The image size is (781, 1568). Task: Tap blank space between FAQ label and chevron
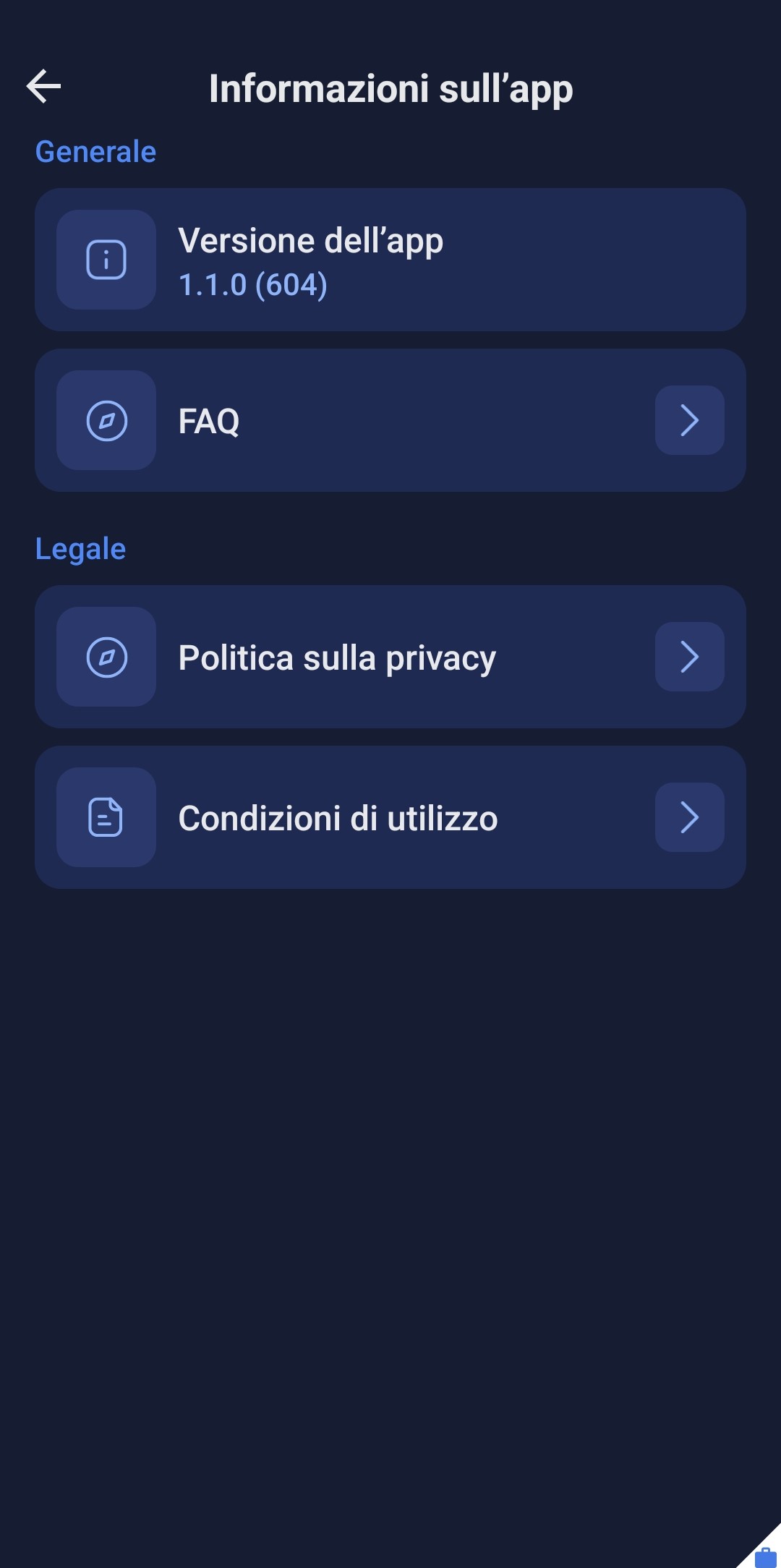(448, 421)
